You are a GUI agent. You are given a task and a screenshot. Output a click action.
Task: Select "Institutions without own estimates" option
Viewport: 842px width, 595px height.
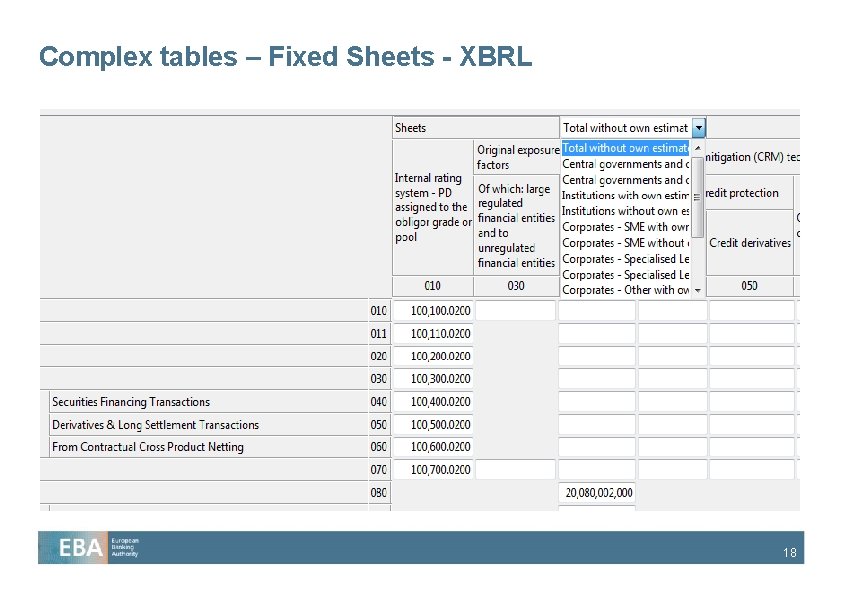click(620, 211)
